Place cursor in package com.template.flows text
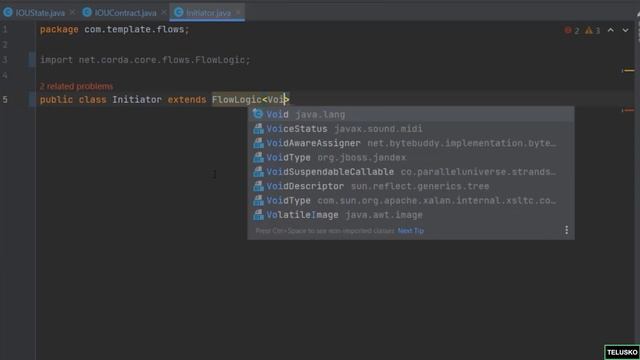This screenshot has width=640, height=360. [114, 30]
